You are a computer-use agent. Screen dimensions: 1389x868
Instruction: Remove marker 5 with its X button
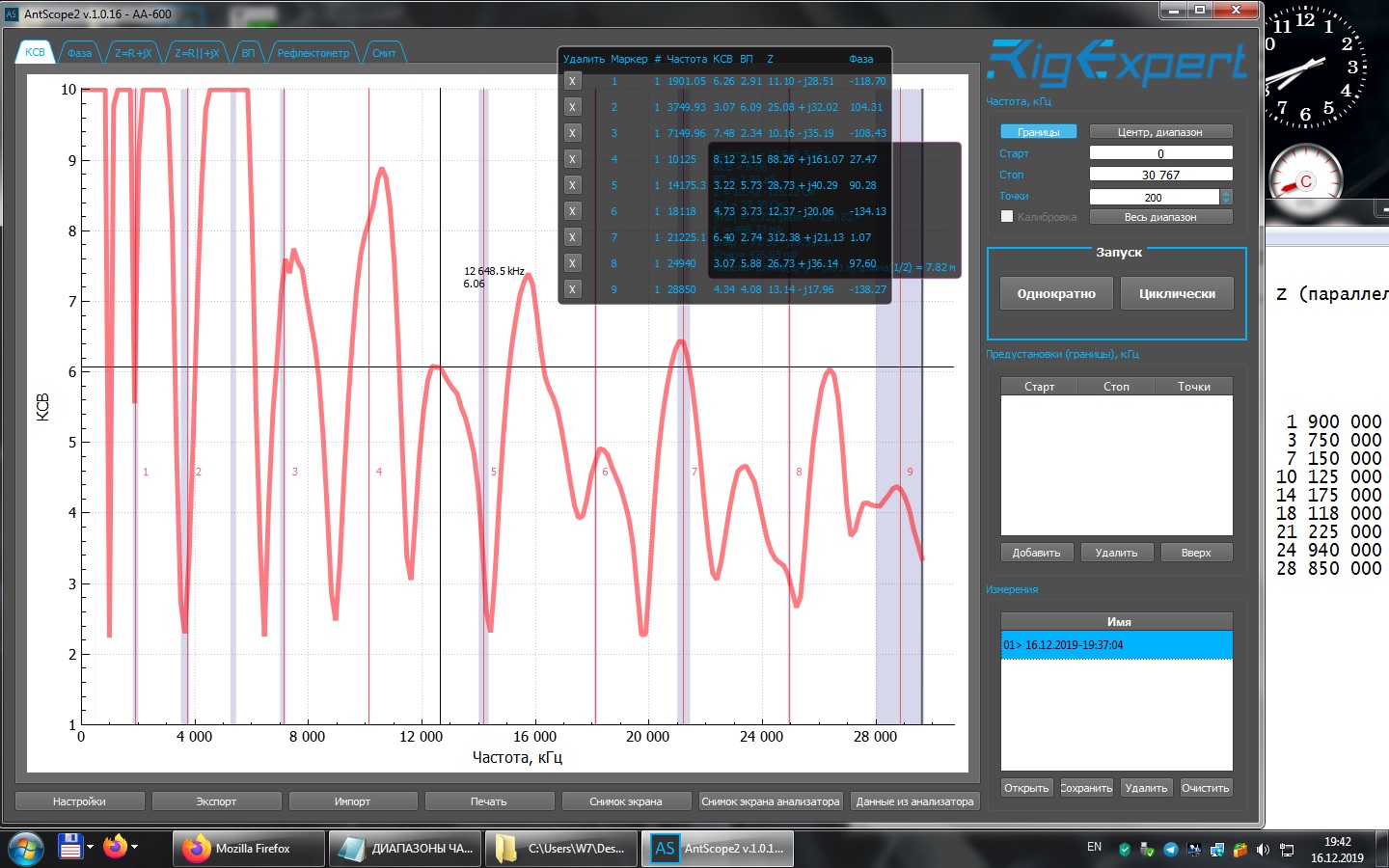click(572, 185)
